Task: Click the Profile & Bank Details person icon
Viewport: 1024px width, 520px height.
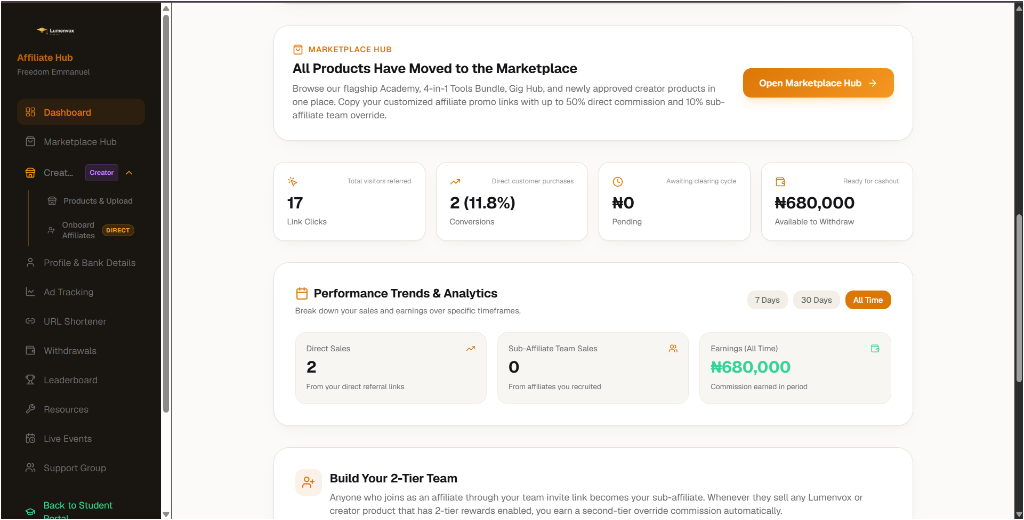Action: point(30,263)
